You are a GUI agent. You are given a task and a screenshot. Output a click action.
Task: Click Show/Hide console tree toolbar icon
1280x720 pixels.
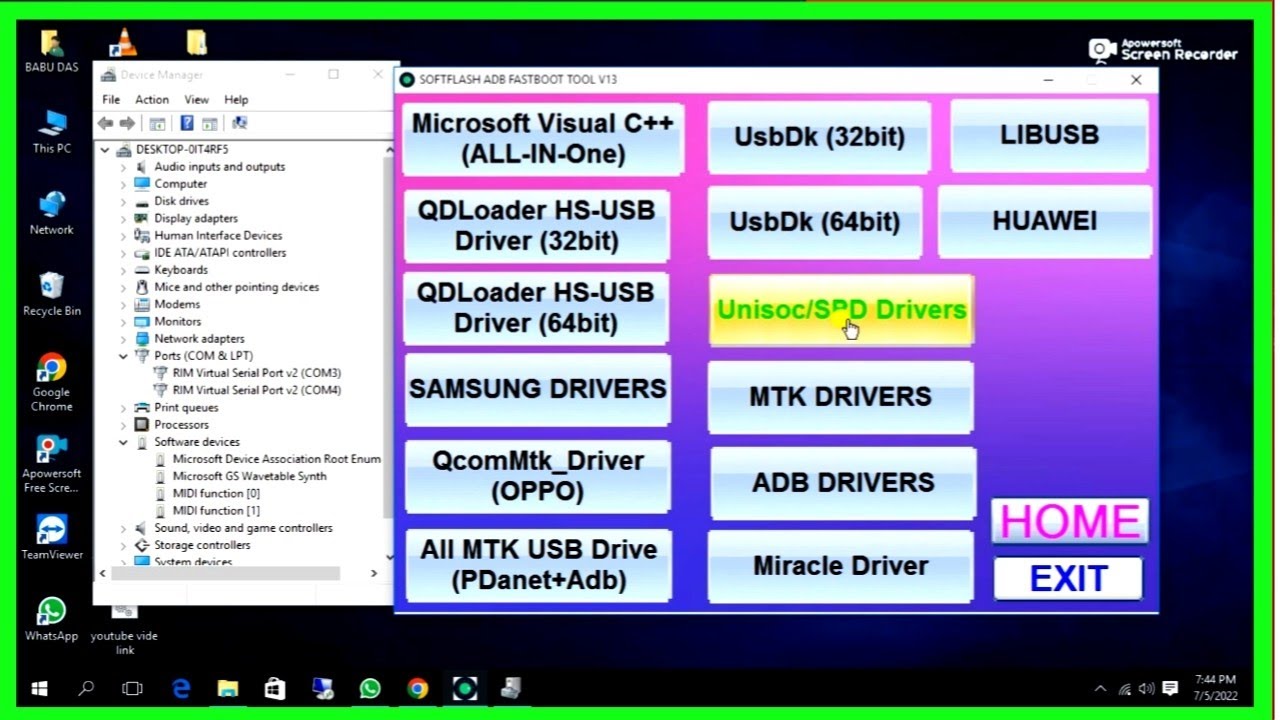click(x=157, y=123)
